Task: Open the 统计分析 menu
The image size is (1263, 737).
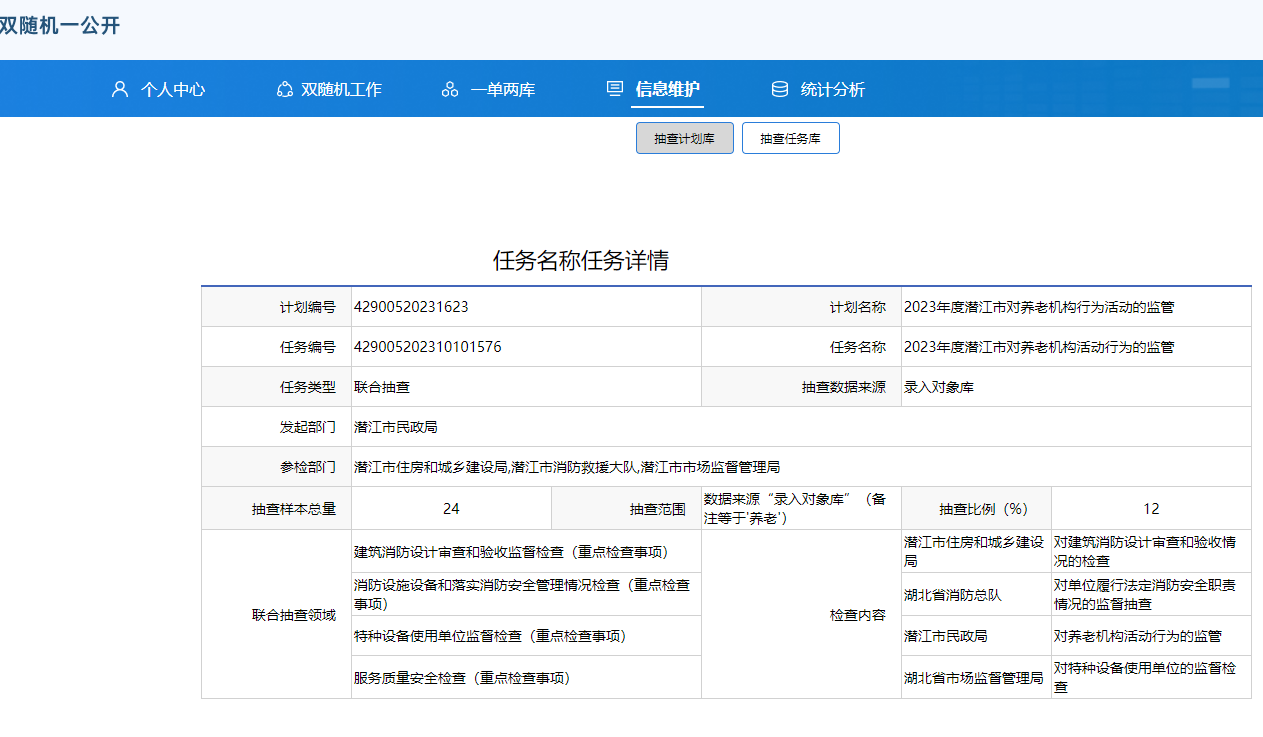Action: click(x=833, y=89)
